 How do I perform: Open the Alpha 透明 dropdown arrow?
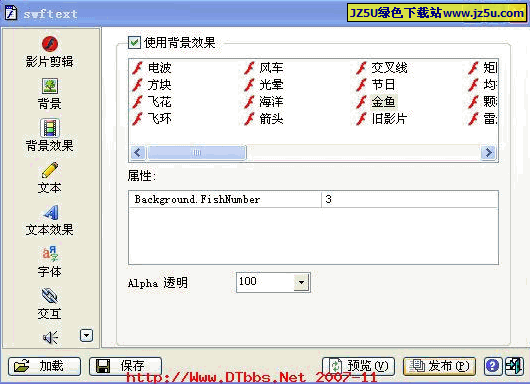pos(301,282)
